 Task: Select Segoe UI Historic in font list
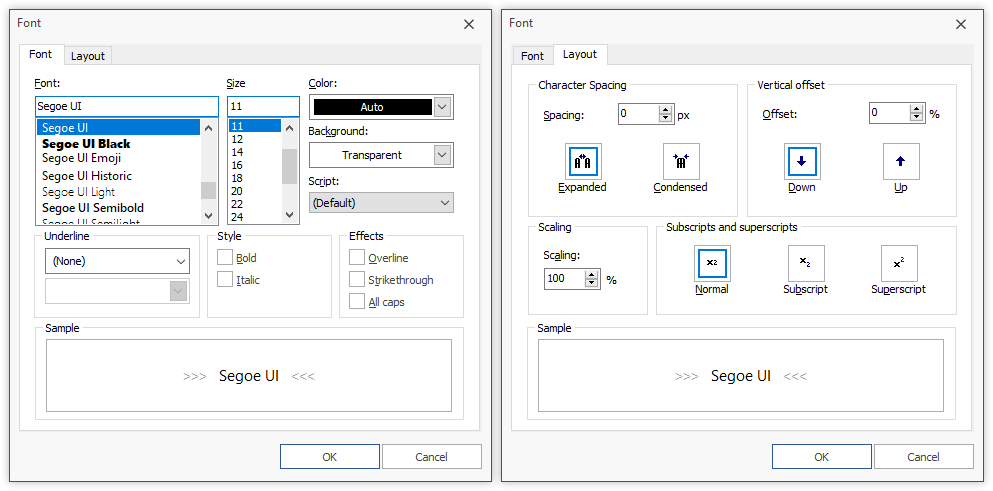(118, 175)
